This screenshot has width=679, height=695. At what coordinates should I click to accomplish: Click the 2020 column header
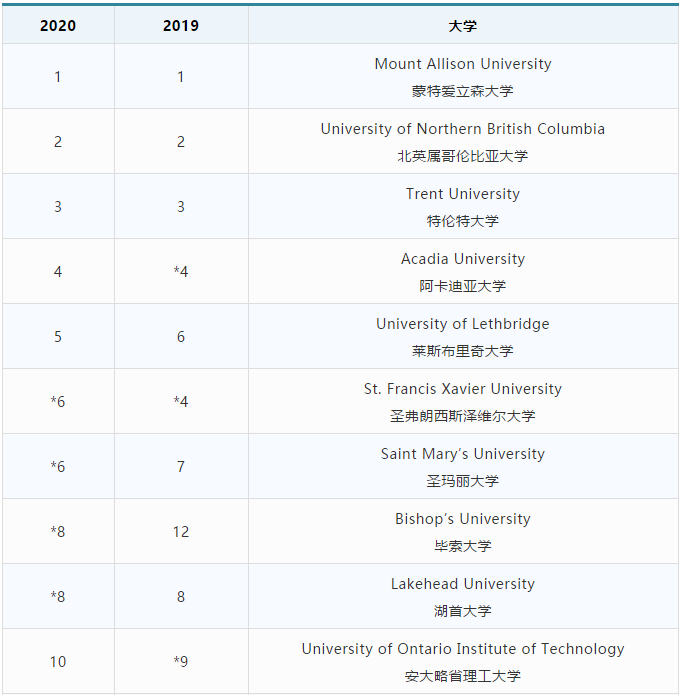tap(58, 25)
